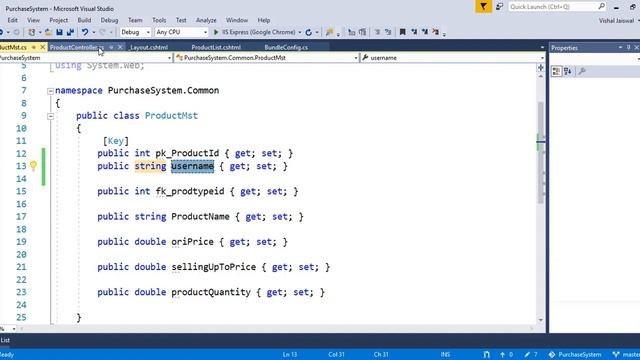Image resolution: width=640 pixels, height=360 pixels.
Task: Open the Project menu
Action: point(58,20)
